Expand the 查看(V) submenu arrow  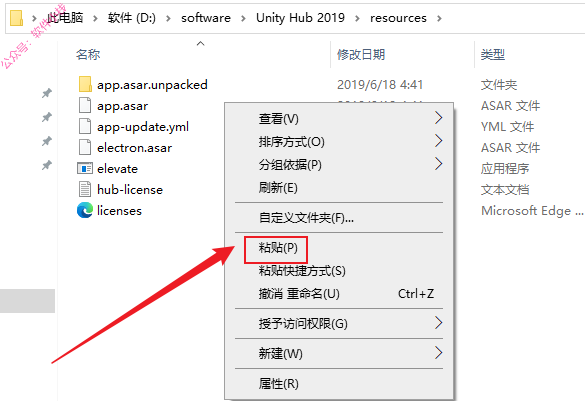(439, 118)
